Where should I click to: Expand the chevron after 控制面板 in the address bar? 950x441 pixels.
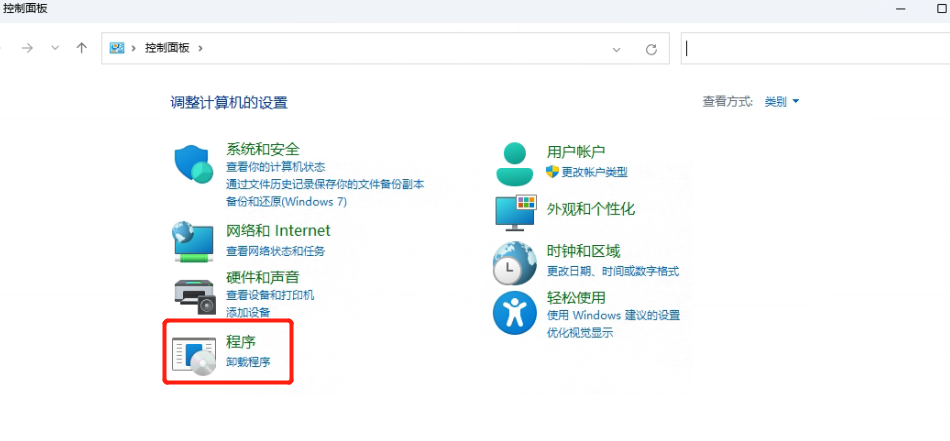coord(201,48)
